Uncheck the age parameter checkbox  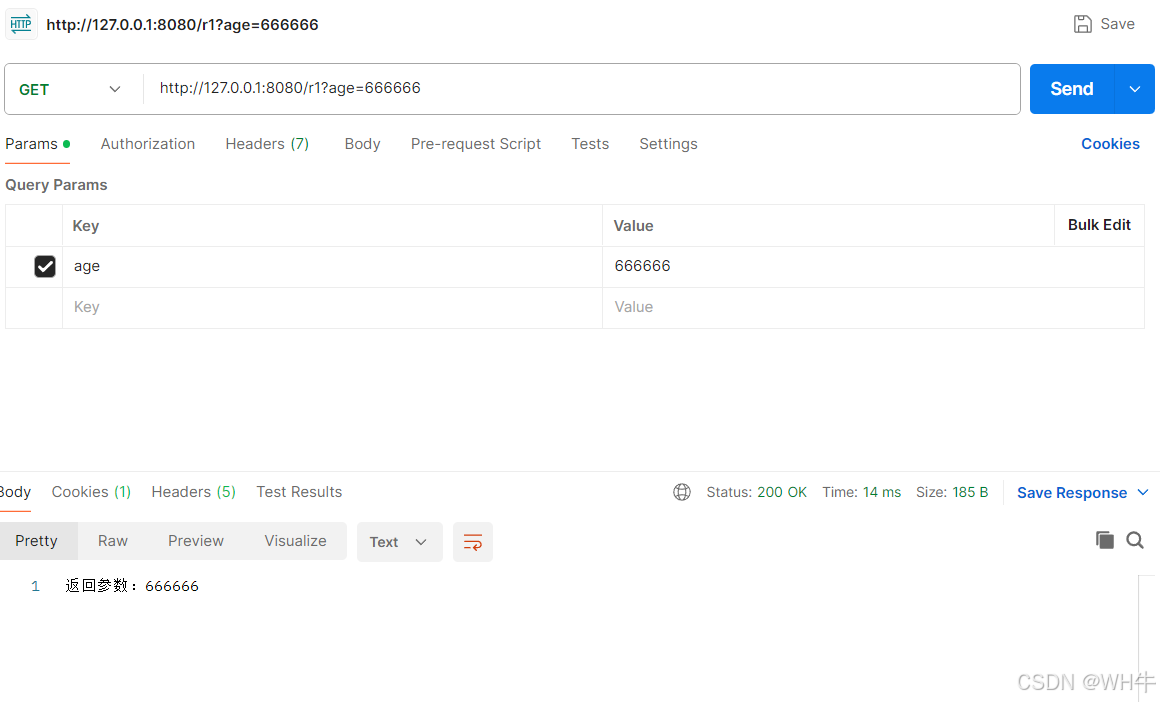[45, 266]
